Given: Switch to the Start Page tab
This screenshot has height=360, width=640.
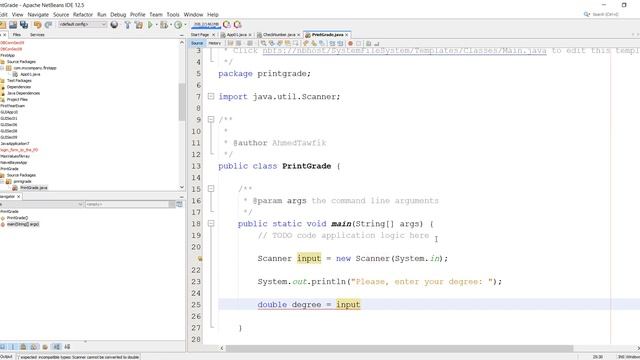Looking at the screenshot, I should tap(200, 35).
